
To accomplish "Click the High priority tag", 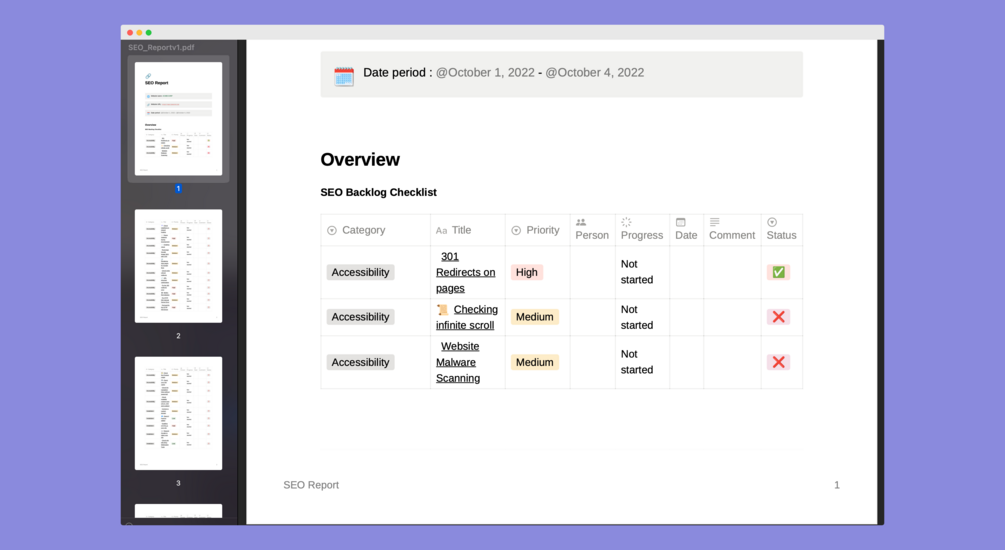I will click(x=527, y=272).
